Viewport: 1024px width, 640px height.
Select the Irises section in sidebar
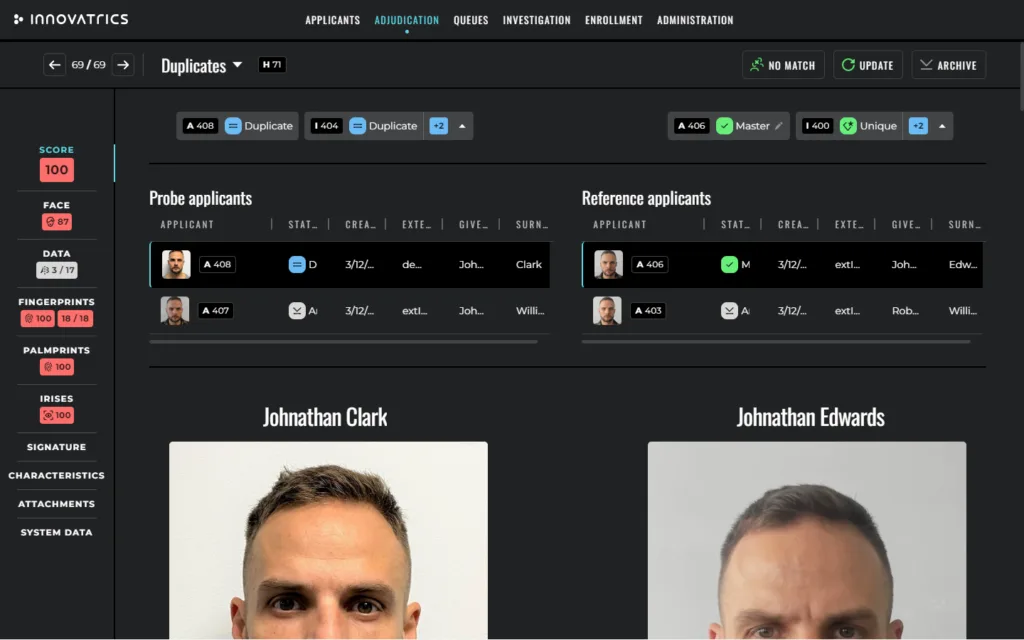coord(57,408)
